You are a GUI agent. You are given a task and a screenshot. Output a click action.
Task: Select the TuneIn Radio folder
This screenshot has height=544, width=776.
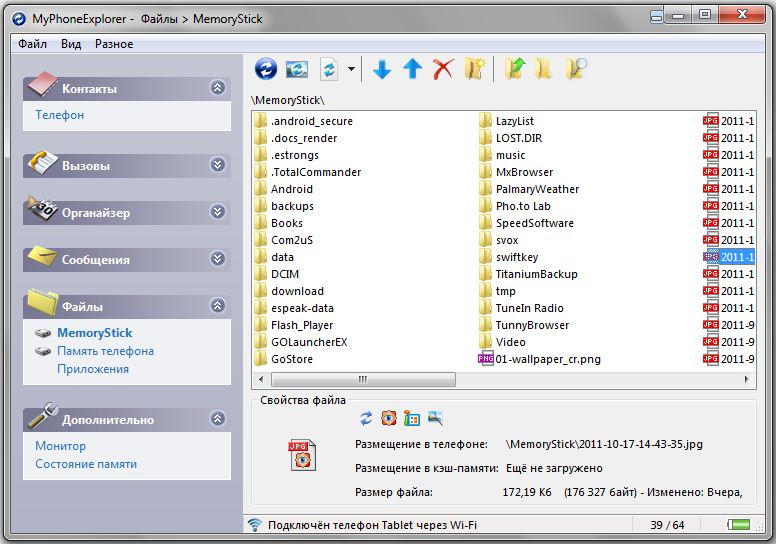click(521, 308)
